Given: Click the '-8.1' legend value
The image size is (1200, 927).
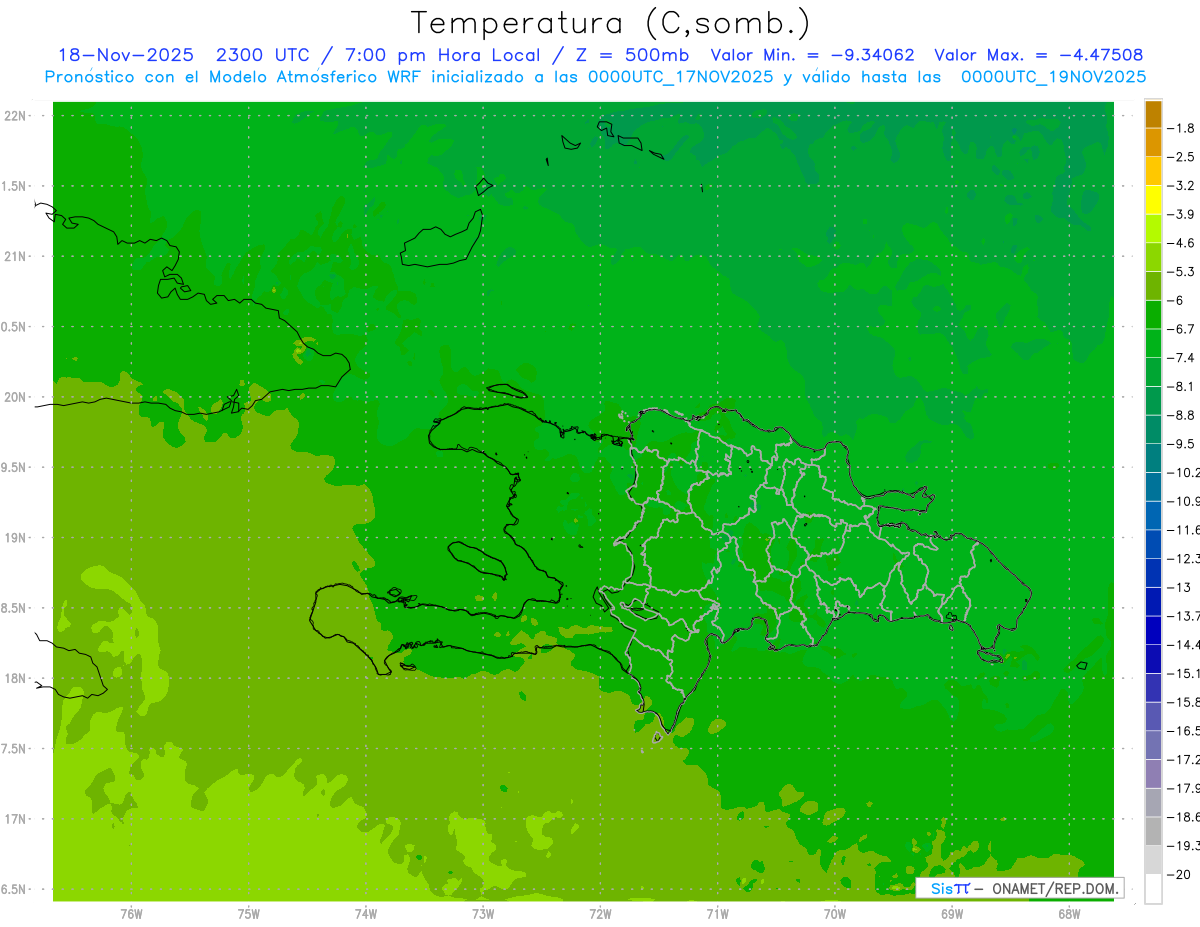Looking at the screenshot, I should [1182, 386].
